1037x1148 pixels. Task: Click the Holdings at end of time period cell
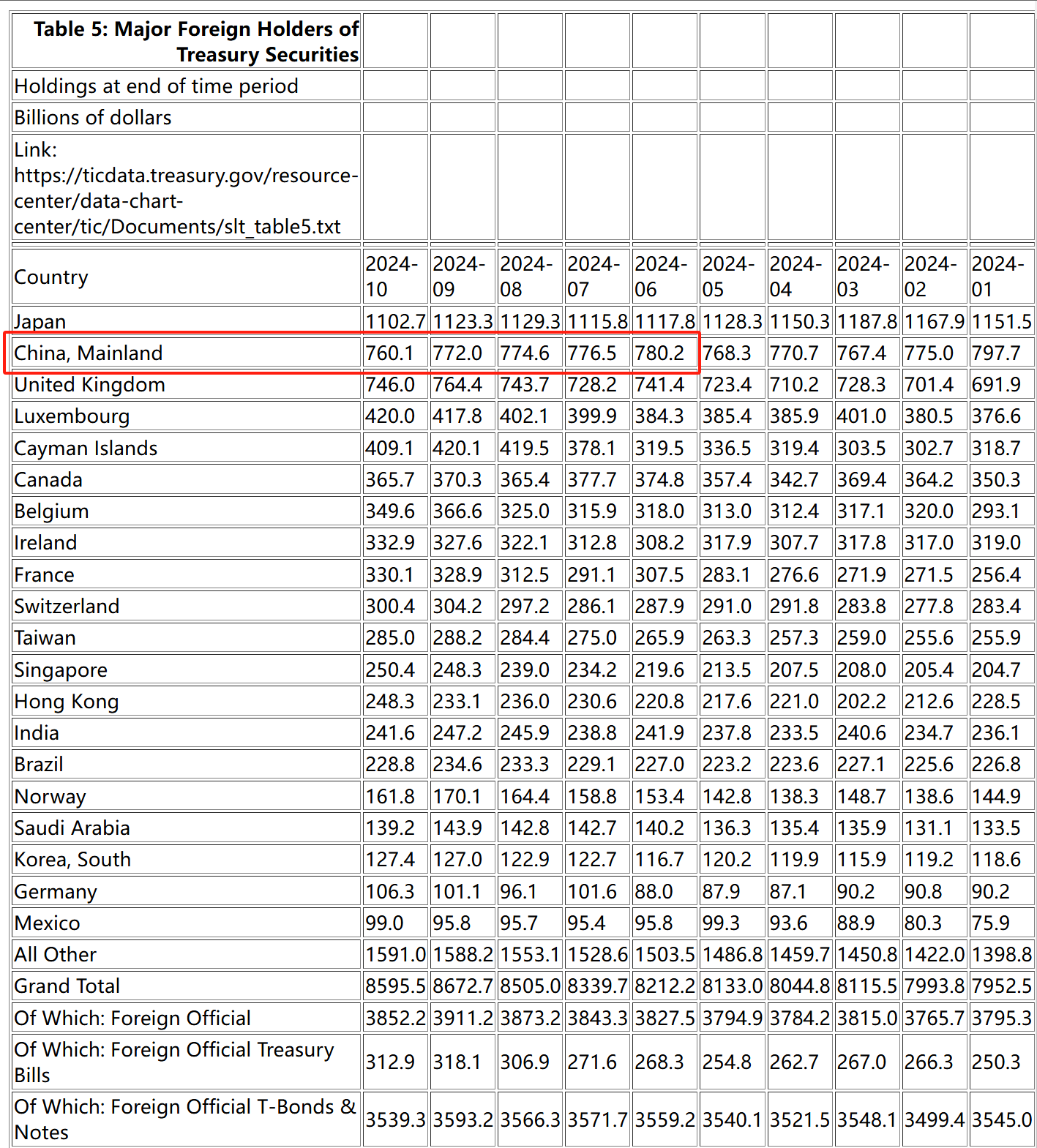coord(187,86)
